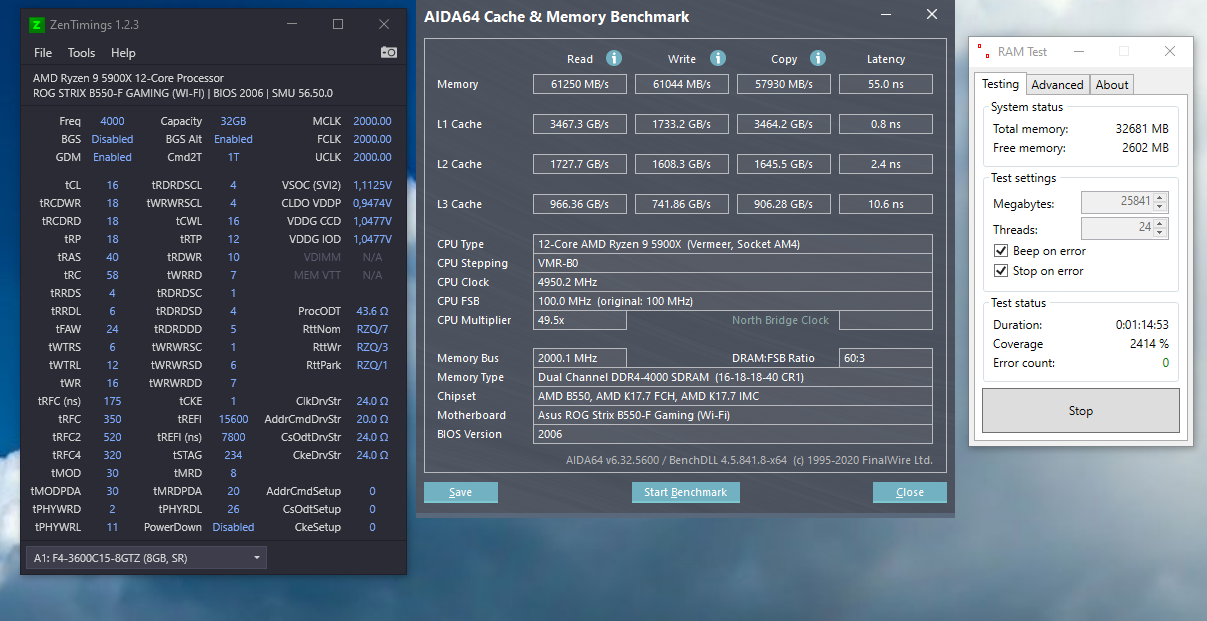Toggle the Stop on error checkbox
The width and height of the screenshot is (1207, 621).
coord(1001,271)
